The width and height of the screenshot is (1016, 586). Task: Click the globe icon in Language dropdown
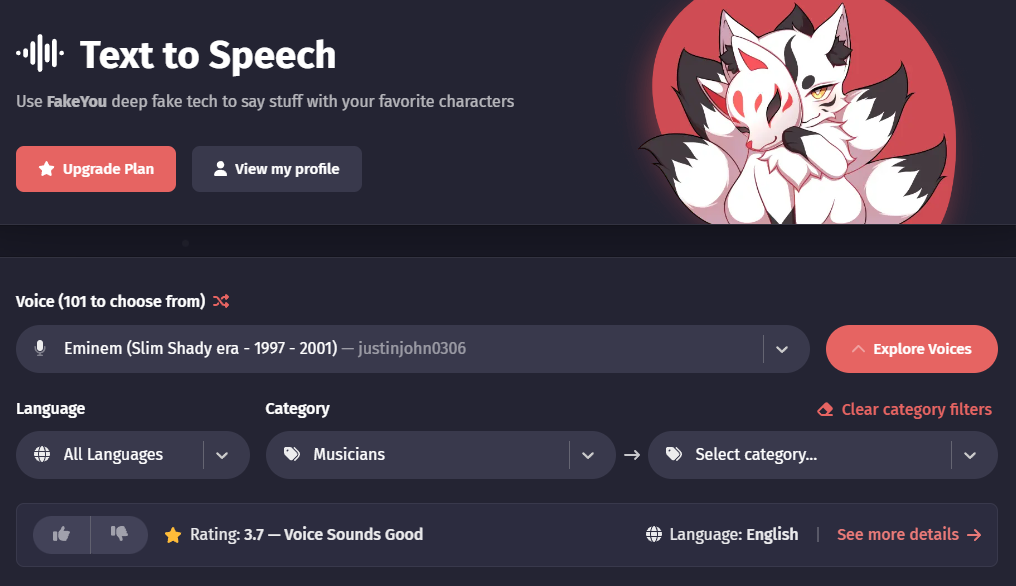(x=42, y=454)
